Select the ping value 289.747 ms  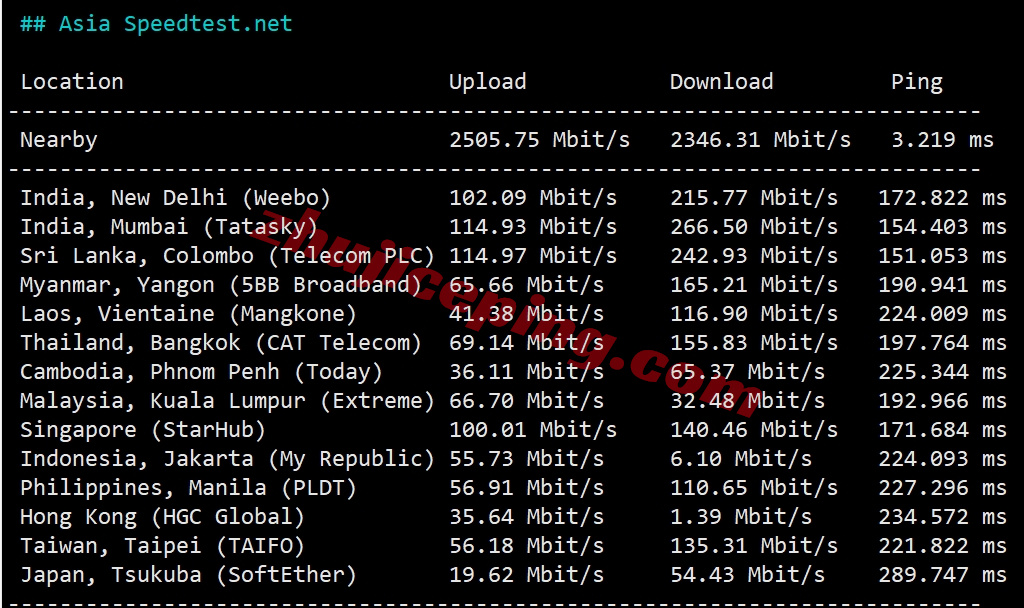942,575
